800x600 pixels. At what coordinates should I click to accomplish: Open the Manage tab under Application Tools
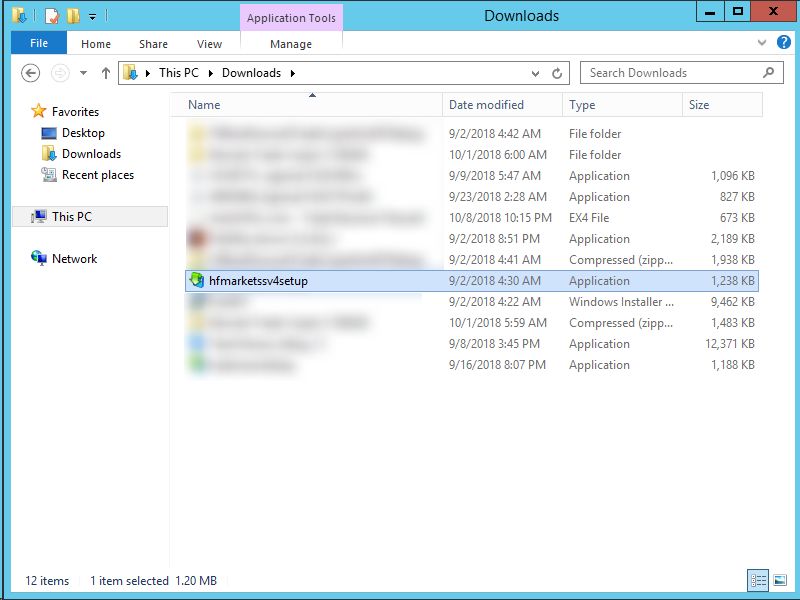point(291,44)
